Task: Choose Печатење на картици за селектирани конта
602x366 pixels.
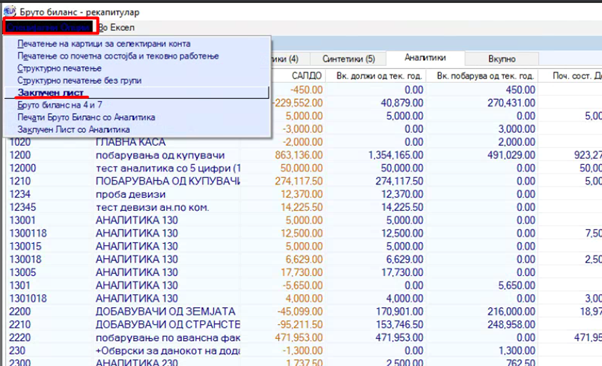Action: tap(104, 44)
